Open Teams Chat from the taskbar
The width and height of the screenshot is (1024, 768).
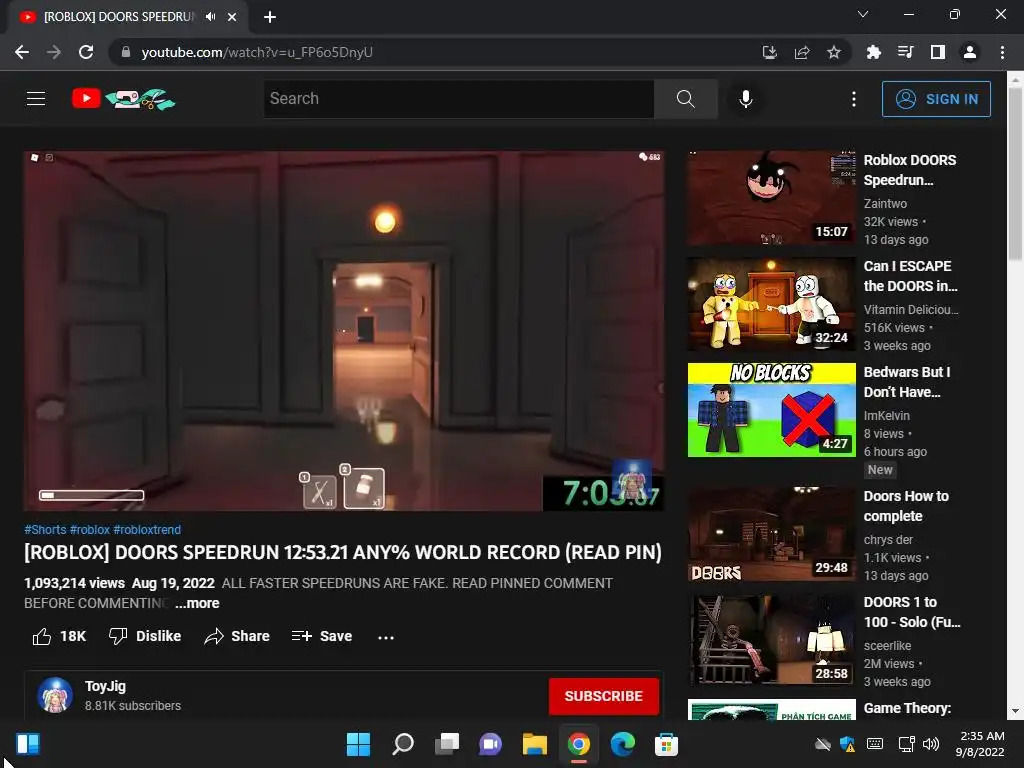tap(490, 744)
